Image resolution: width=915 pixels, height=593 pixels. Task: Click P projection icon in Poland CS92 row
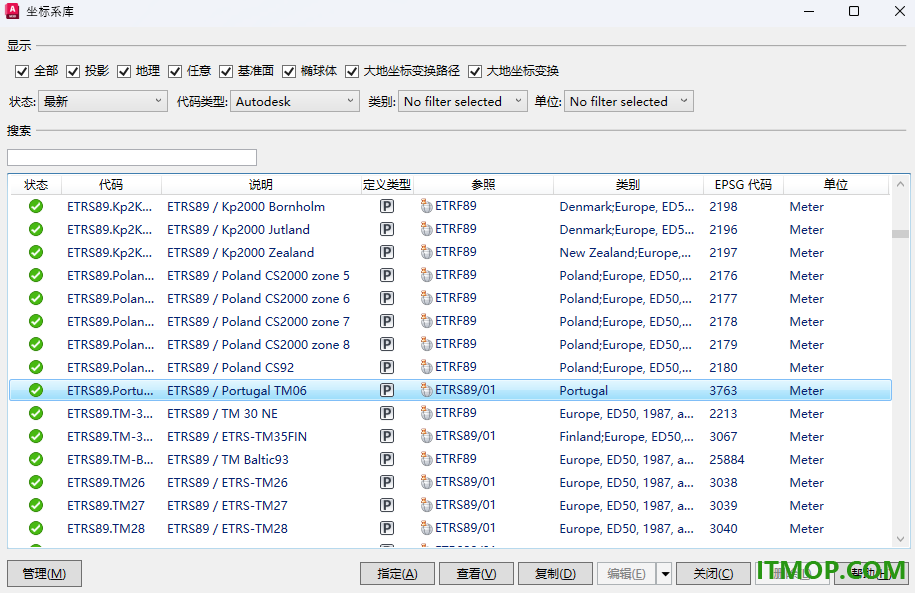tap(386, 367)
